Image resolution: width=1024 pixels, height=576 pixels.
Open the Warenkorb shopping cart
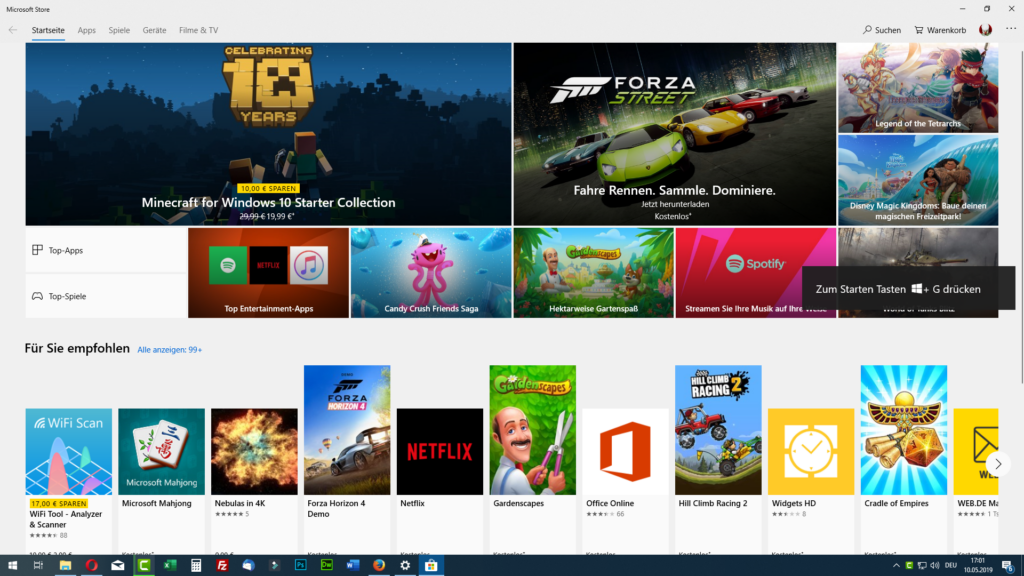940,30
